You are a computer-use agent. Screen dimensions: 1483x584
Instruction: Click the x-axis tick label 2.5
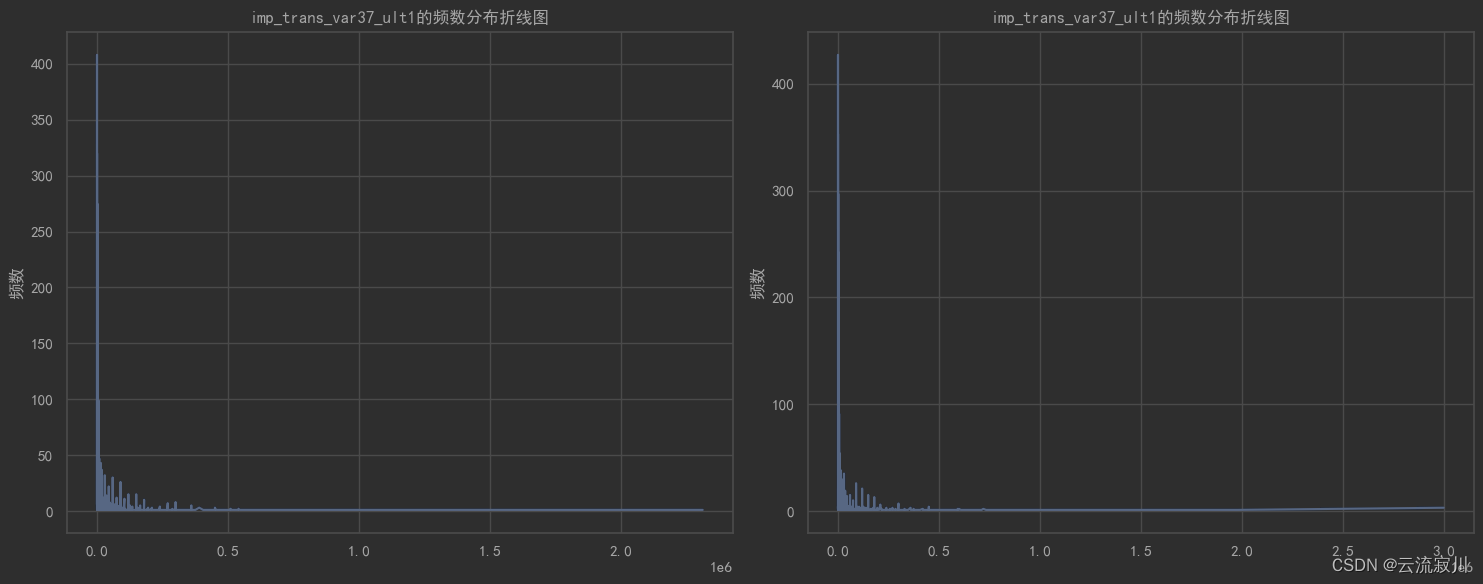[x=1343, y=551]
